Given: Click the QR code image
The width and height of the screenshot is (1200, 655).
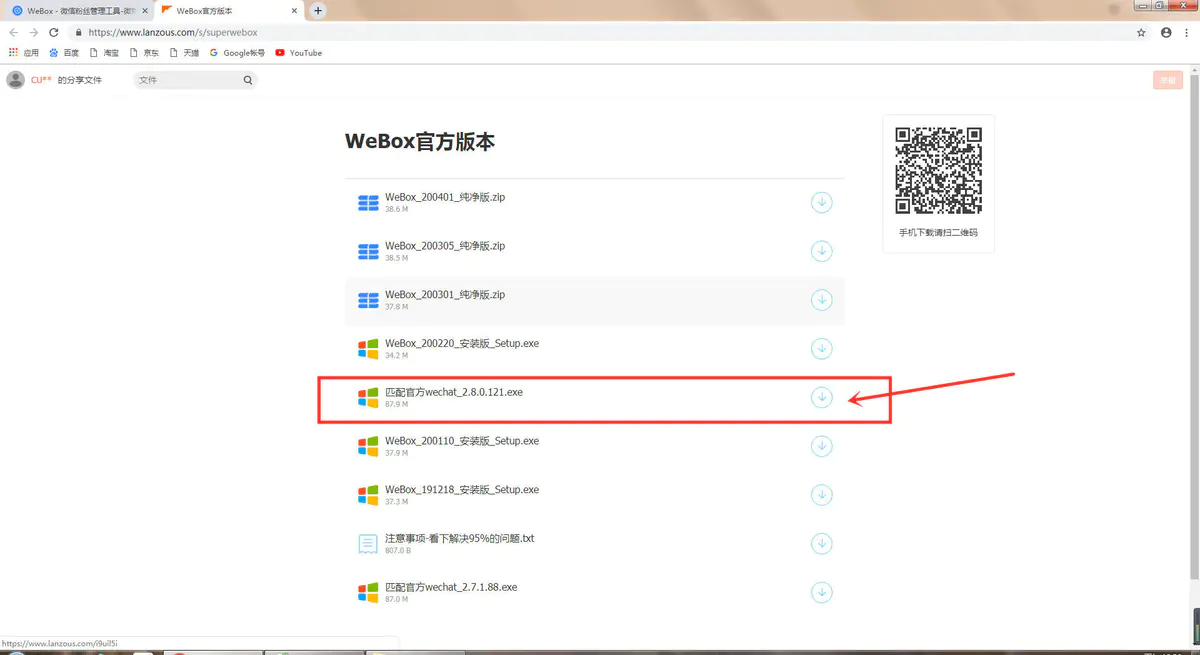Looking at the screenshot, I should 938,169.
